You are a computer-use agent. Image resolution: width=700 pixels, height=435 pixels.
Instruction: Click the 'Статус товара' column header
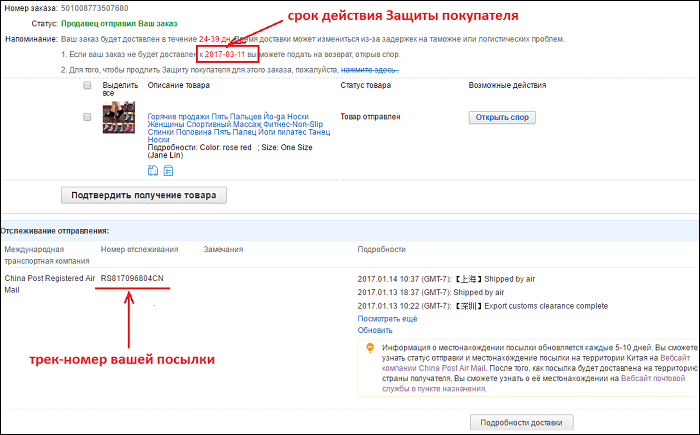click(x=366, y=85)
